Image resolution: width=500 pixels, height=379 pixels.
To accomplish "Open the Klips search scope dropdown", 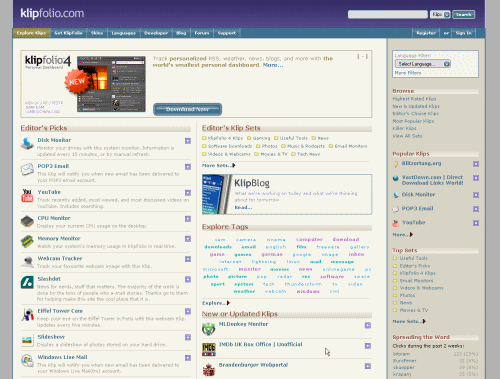I will click(x=440, y=14).
